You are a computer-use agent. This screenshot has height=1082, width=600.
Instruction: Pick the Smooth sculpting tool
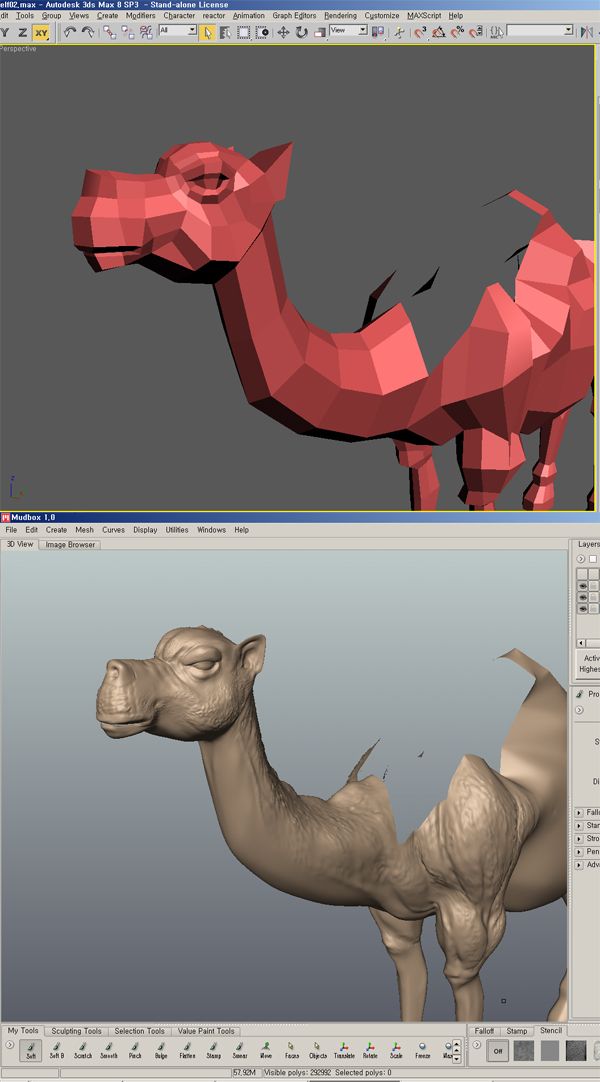(108, 1050)
